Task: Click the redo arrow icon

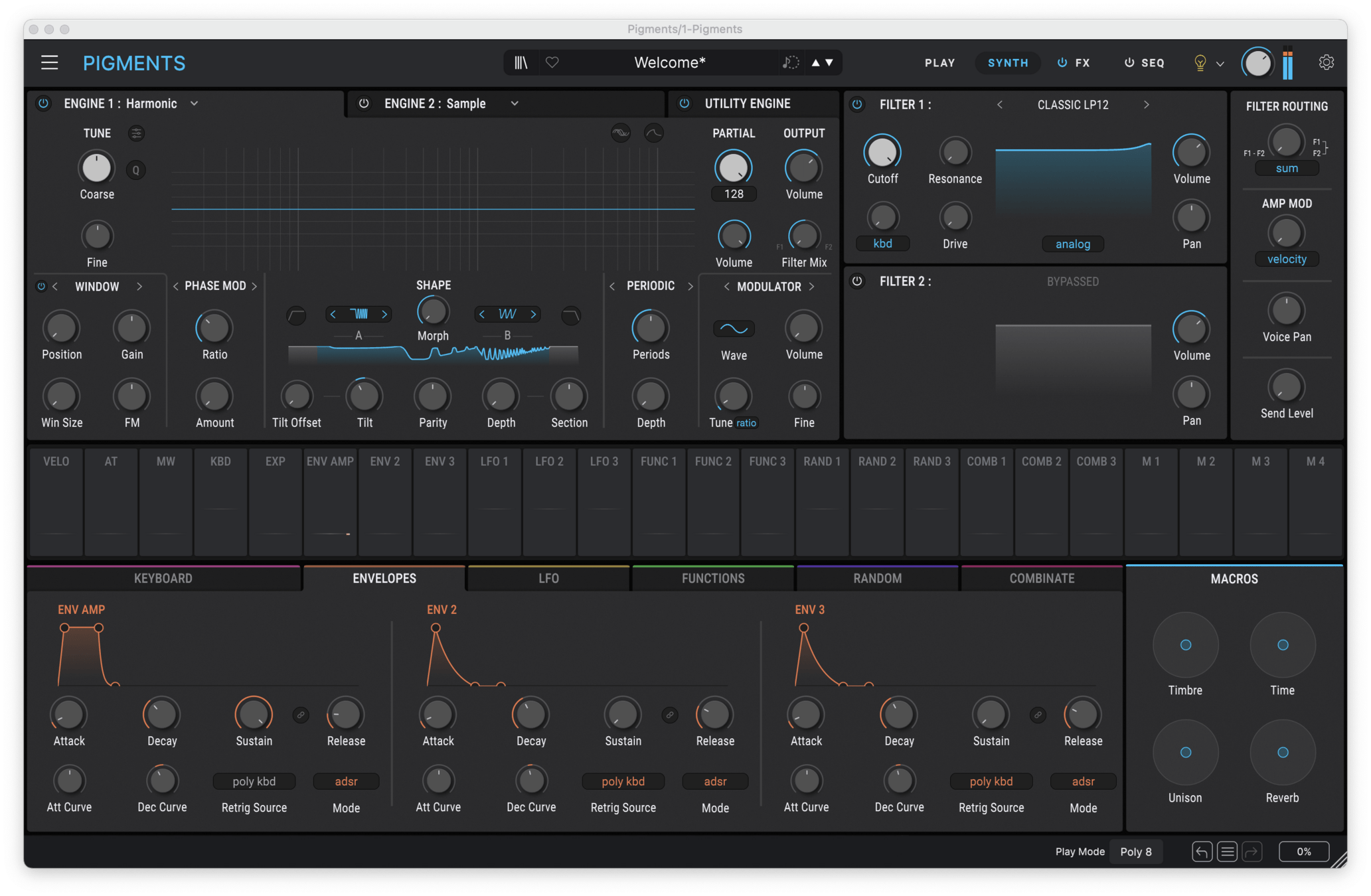Action: 1252,852
